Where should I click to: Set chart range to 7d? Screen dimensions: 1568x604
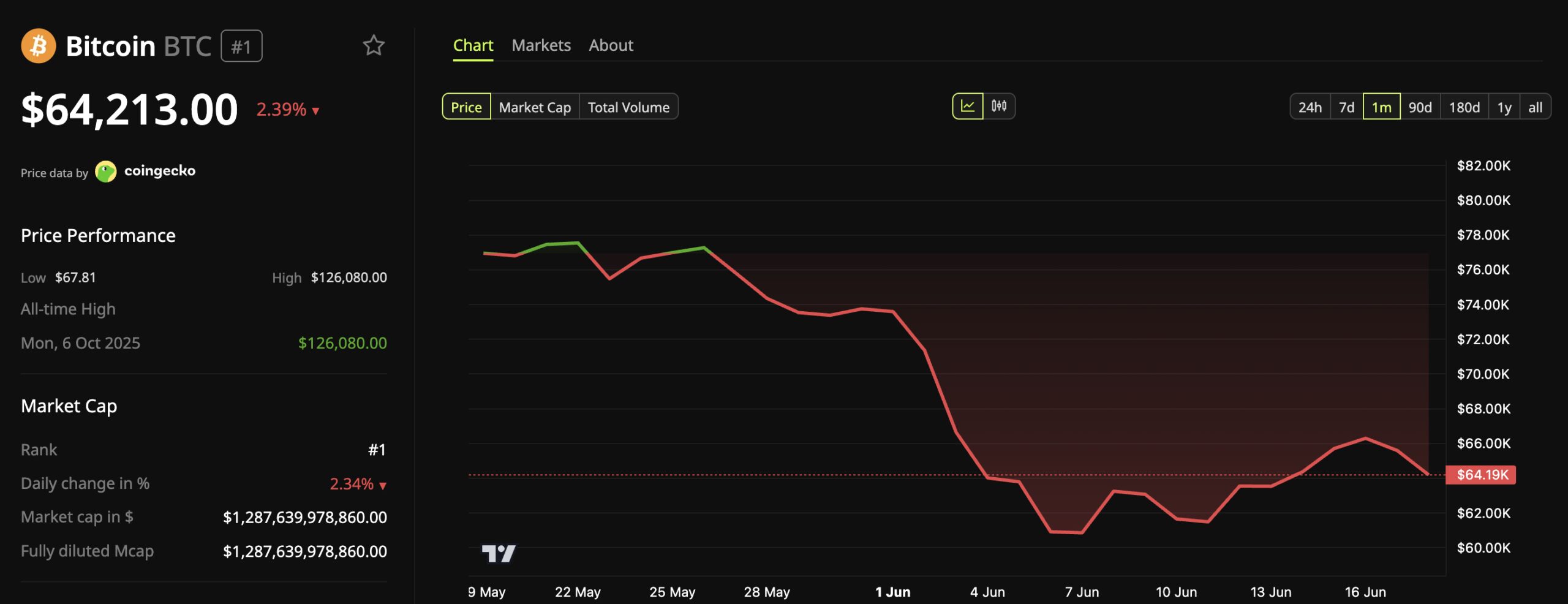[1346, 107]
